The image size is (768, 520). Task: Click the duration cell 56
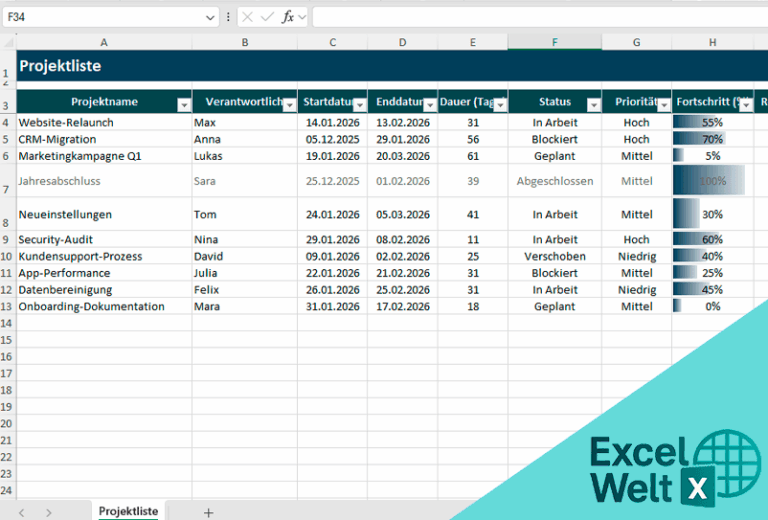point(473,139)
